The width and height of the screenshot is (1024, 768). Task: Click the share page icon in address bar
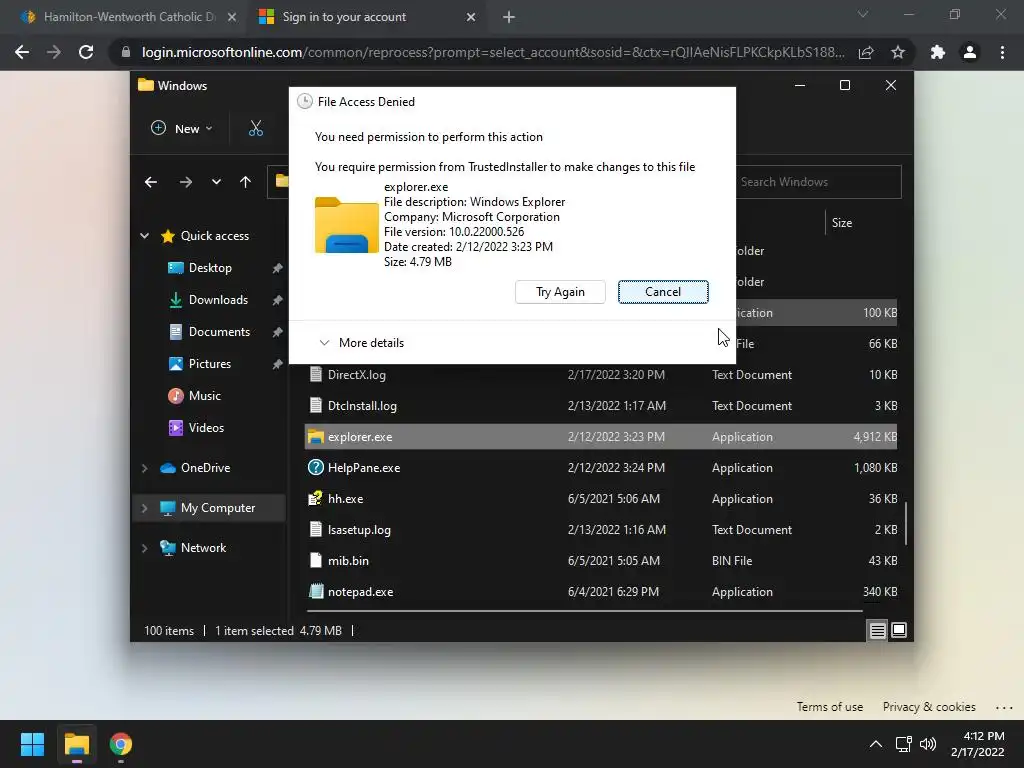click(866, 52)
